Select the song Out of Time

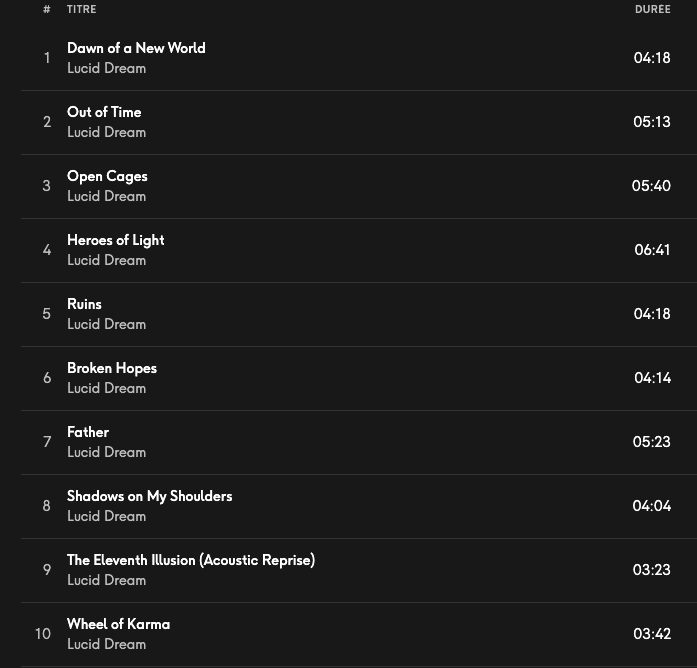(104, 112)
